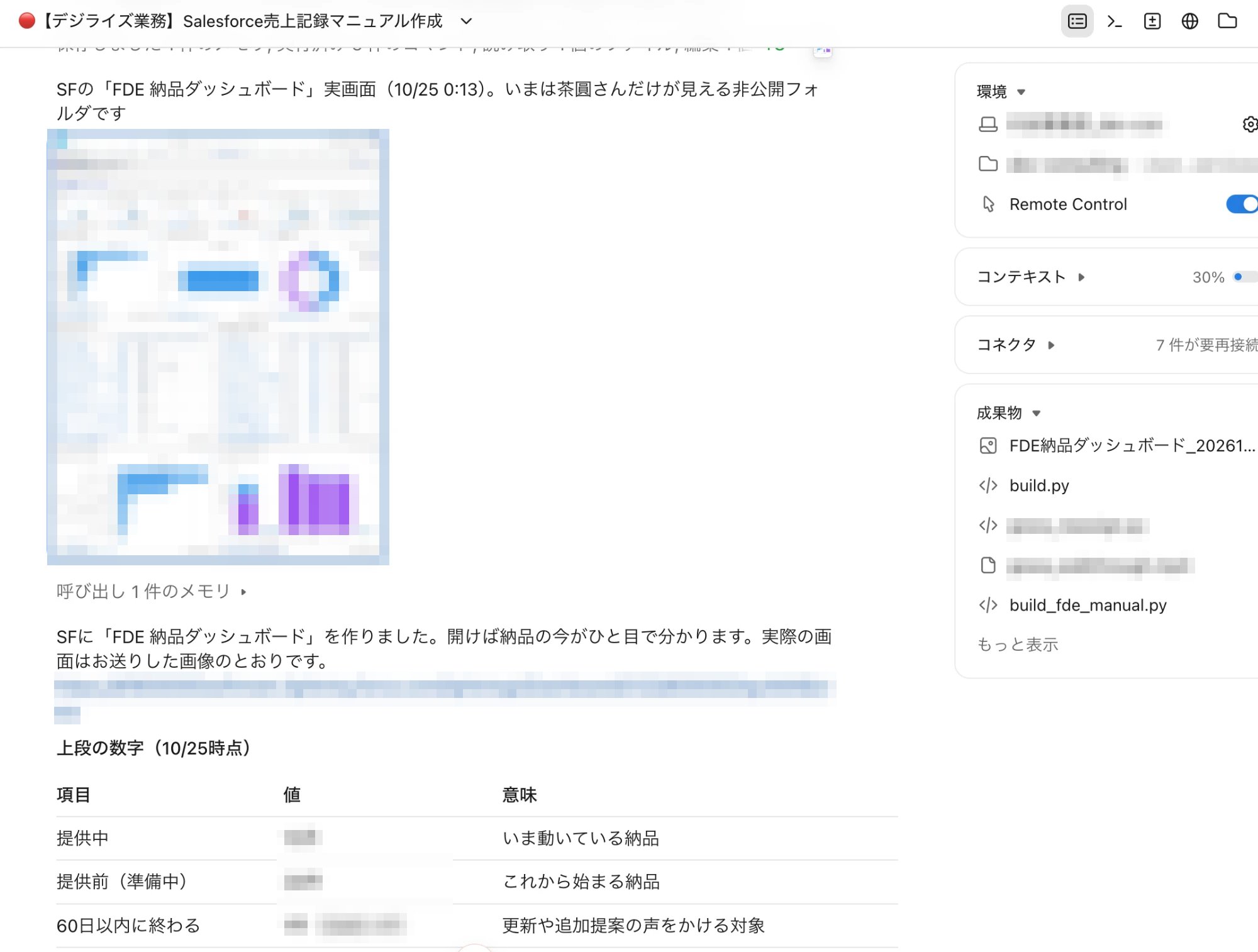The height and width of the screenshot is (952, 1258).
Task: Click the 提供中 table row label
Action: (x=82, y=838)
